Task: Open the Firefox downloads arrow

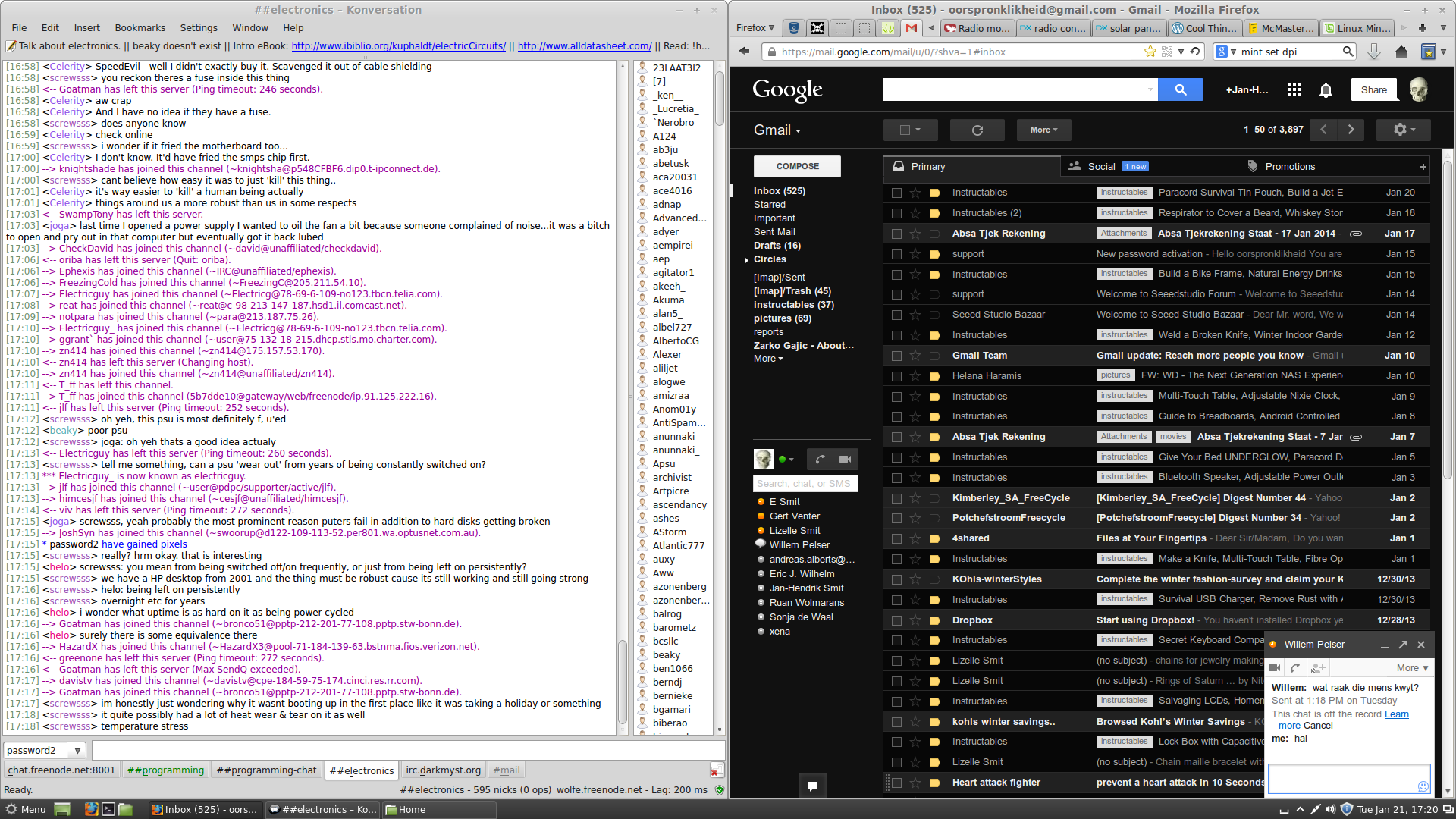Action: tap(1373, 52)
